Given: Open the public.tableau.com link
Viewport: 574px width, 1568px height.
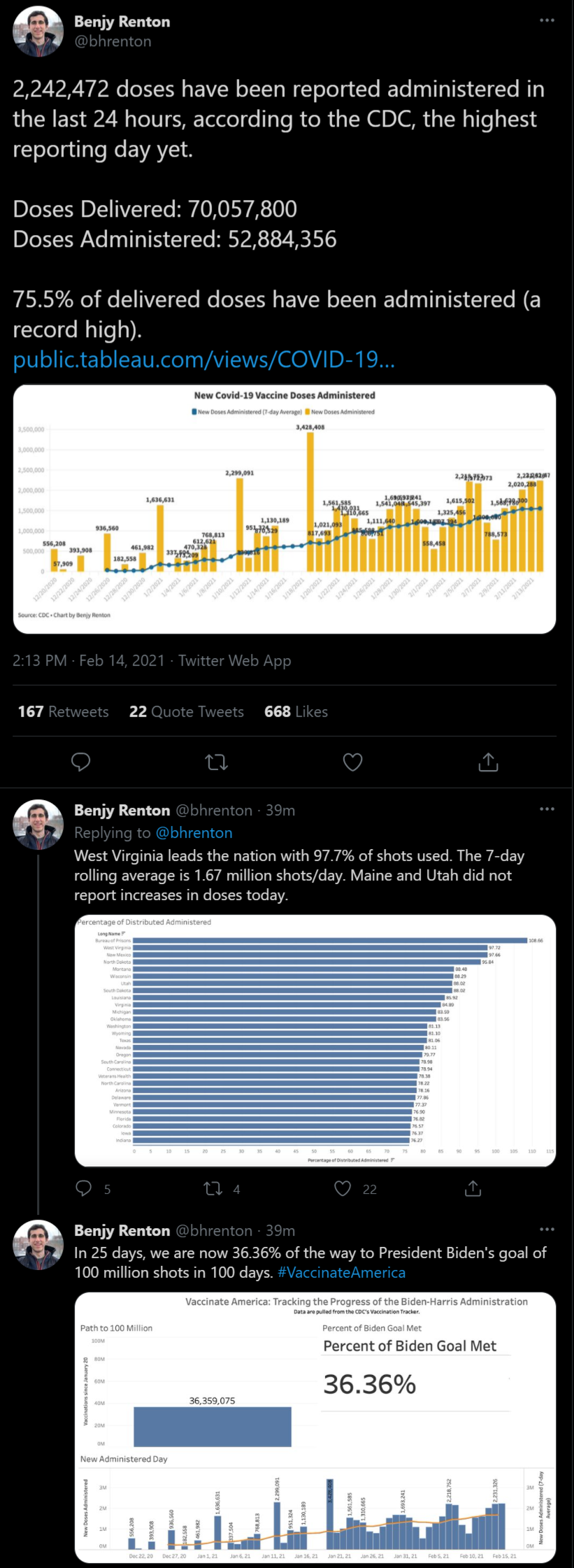Looking at the screenshot, I should click(203, 359).
